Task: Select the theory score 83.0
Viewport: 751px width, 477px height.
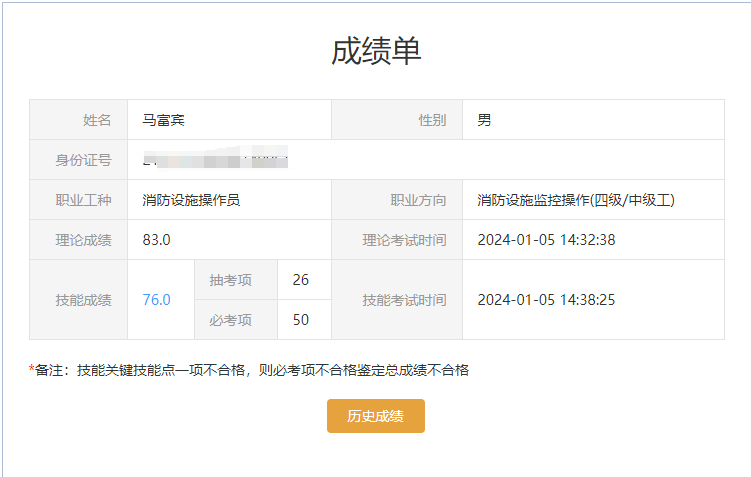Action: point(157,240)
